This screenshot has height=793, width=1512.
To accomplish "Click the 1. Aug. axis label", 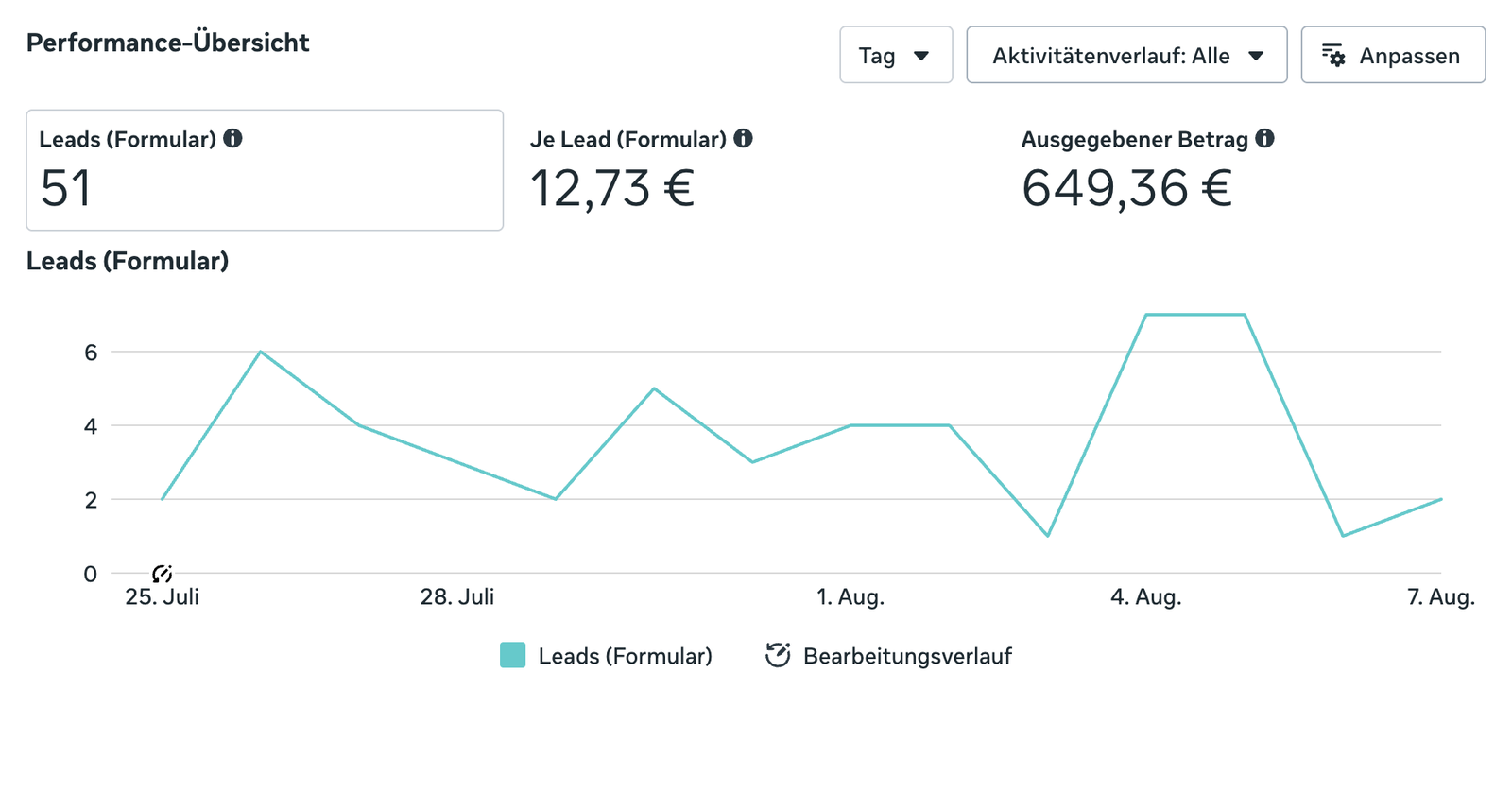I will (850, 597).
